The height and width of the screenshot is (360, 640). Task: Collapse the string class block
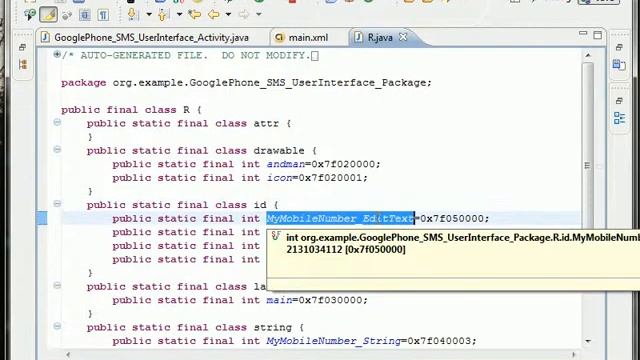pos(57,326)
